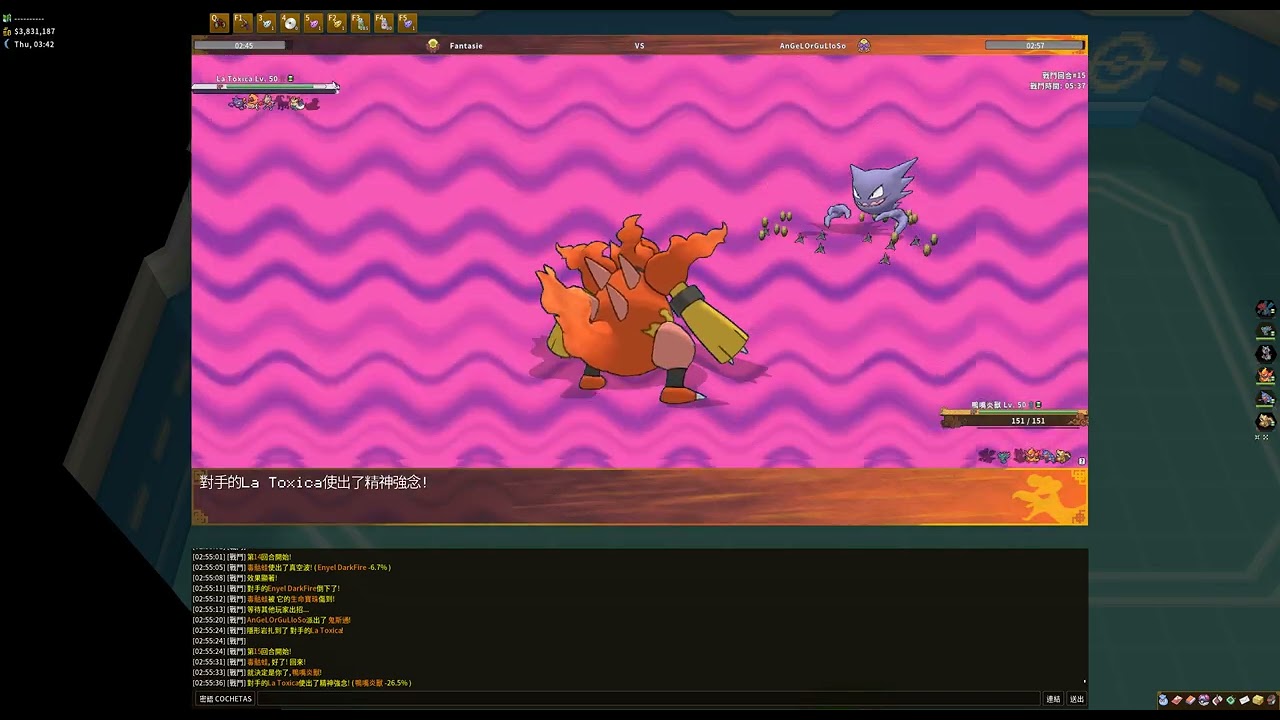The height and width of the screenshot is (720, 1280).
Task: Click the player name Fantasie
Action: coord(466,46)
